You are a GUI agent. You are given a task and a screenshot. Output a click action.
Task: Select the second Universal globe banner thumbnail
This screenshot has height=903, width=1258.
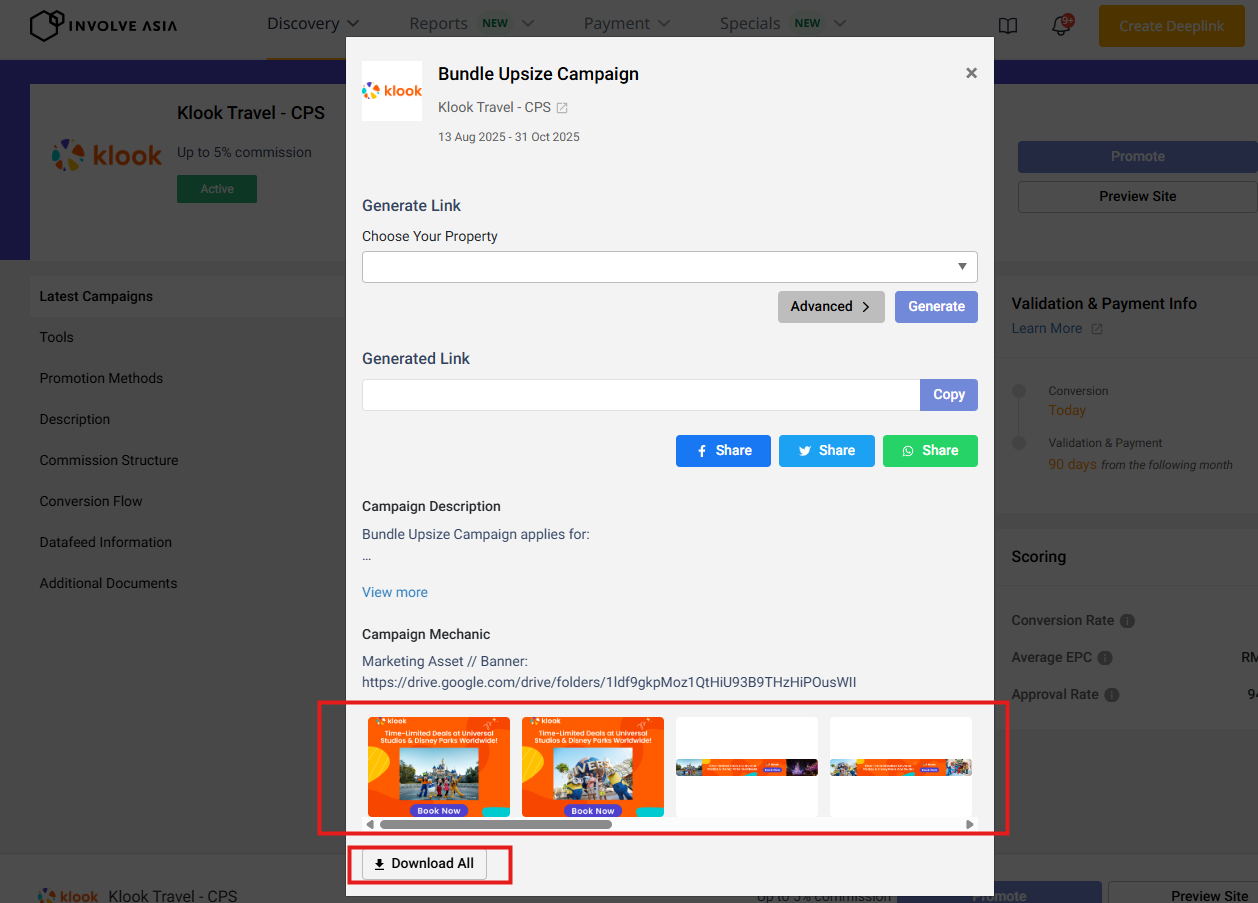point(593,767)
